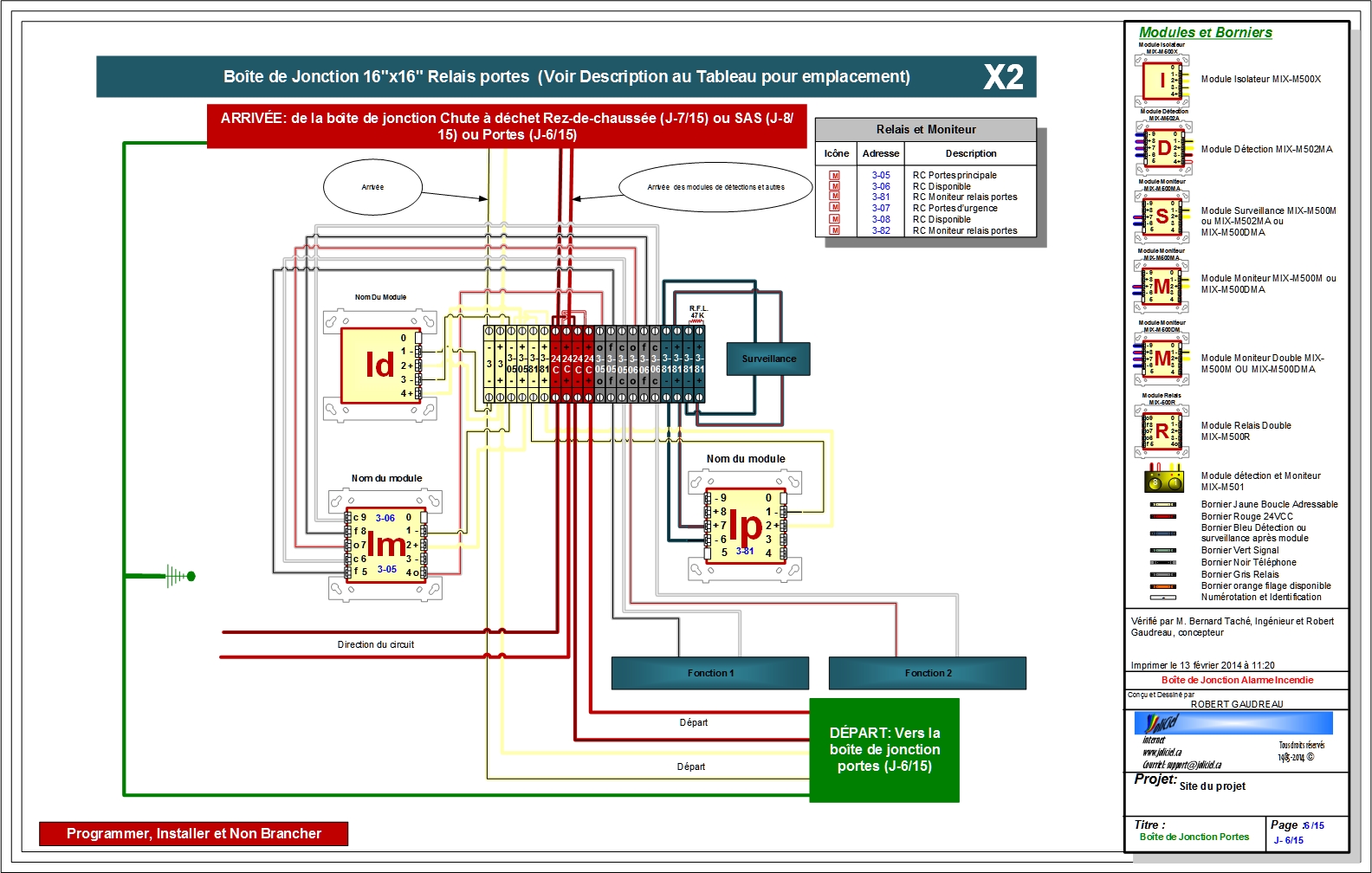
Task: Select the Fonction 1 block
Action: (x=709, y=673)
